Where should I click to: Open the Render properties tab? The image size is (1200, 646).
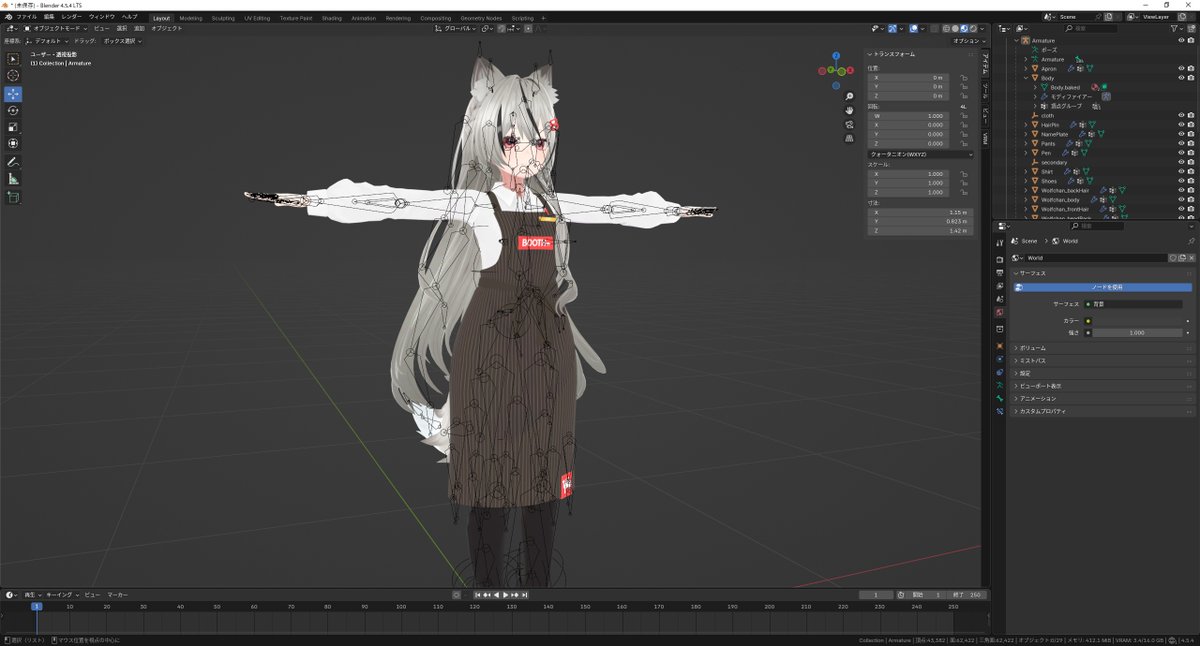(x=1000, y=258)
